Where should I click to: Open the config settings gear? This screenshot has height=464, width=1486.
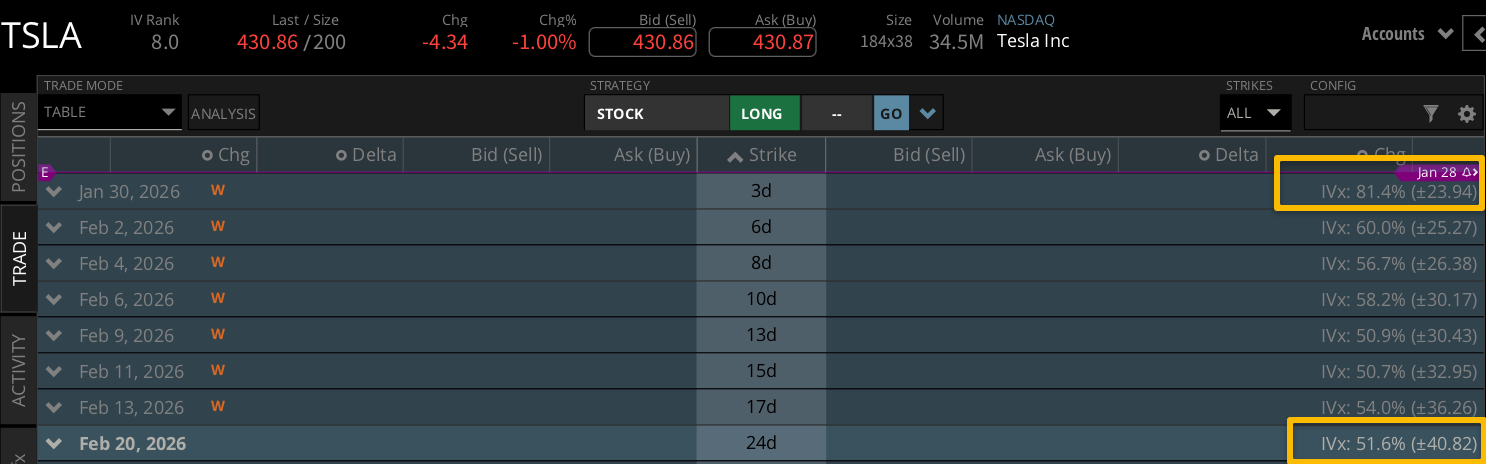click(1467, 114)
